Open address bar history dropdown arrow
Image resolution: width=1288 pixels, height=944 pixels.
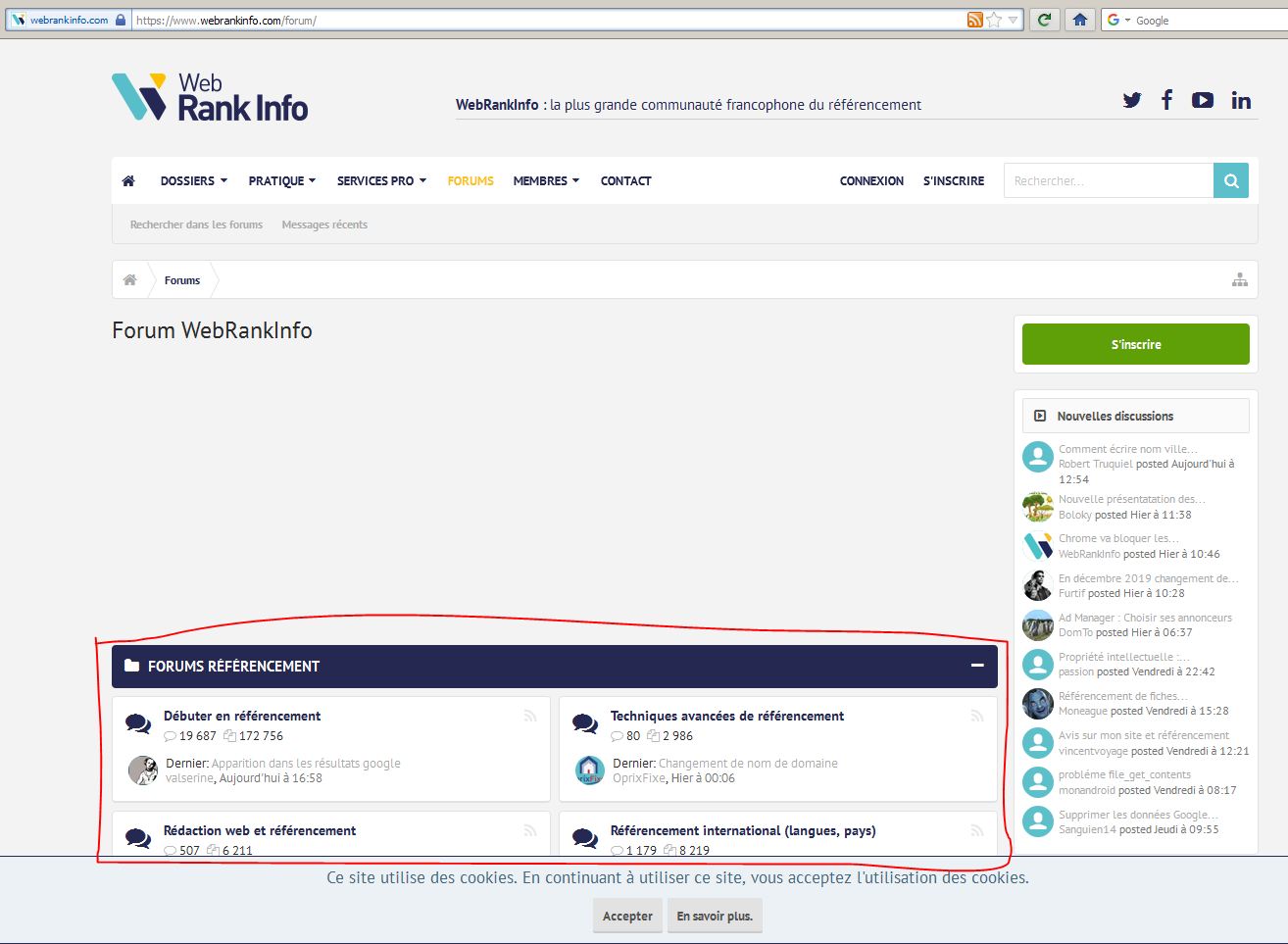coord(1014,20)
